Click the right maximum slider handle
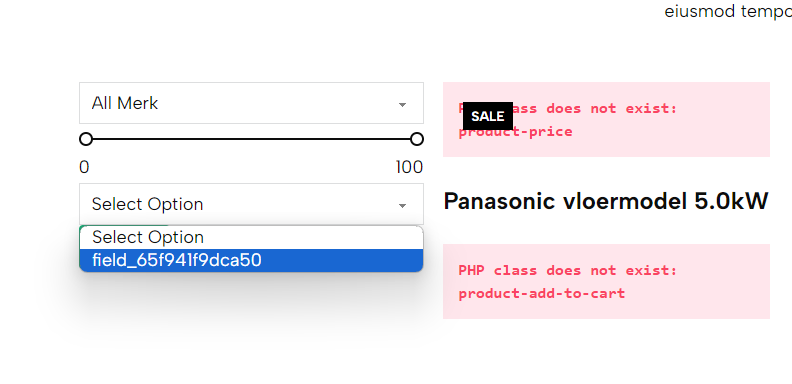The image size is (792, 384). (x=417, y=139)
